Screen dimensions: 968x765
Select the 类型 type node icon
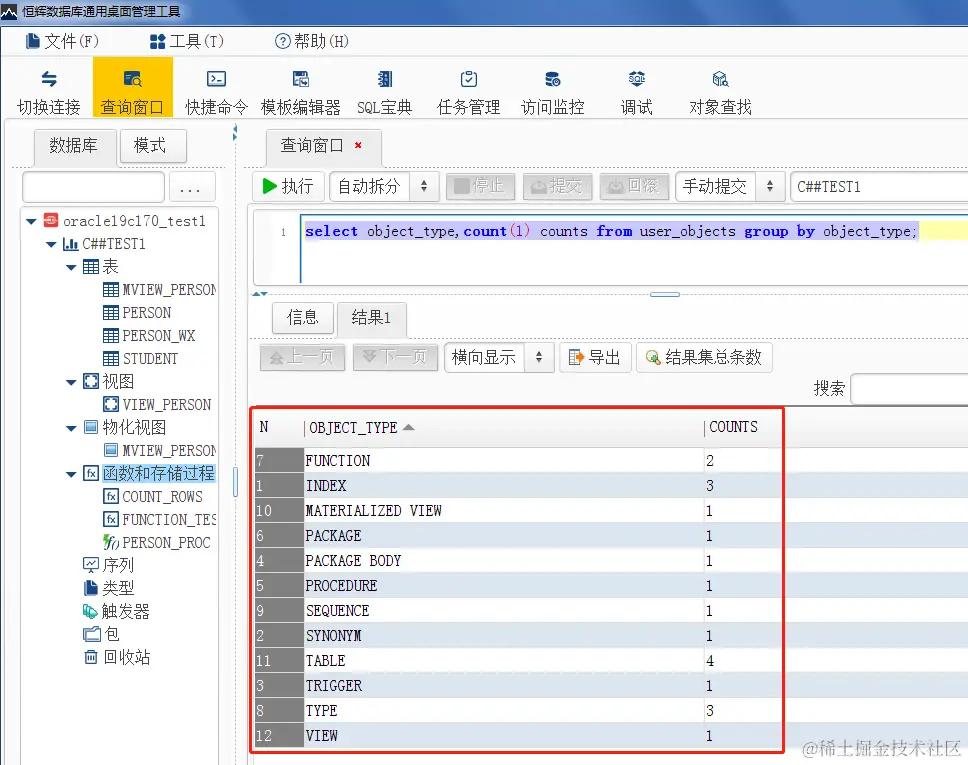91,588
